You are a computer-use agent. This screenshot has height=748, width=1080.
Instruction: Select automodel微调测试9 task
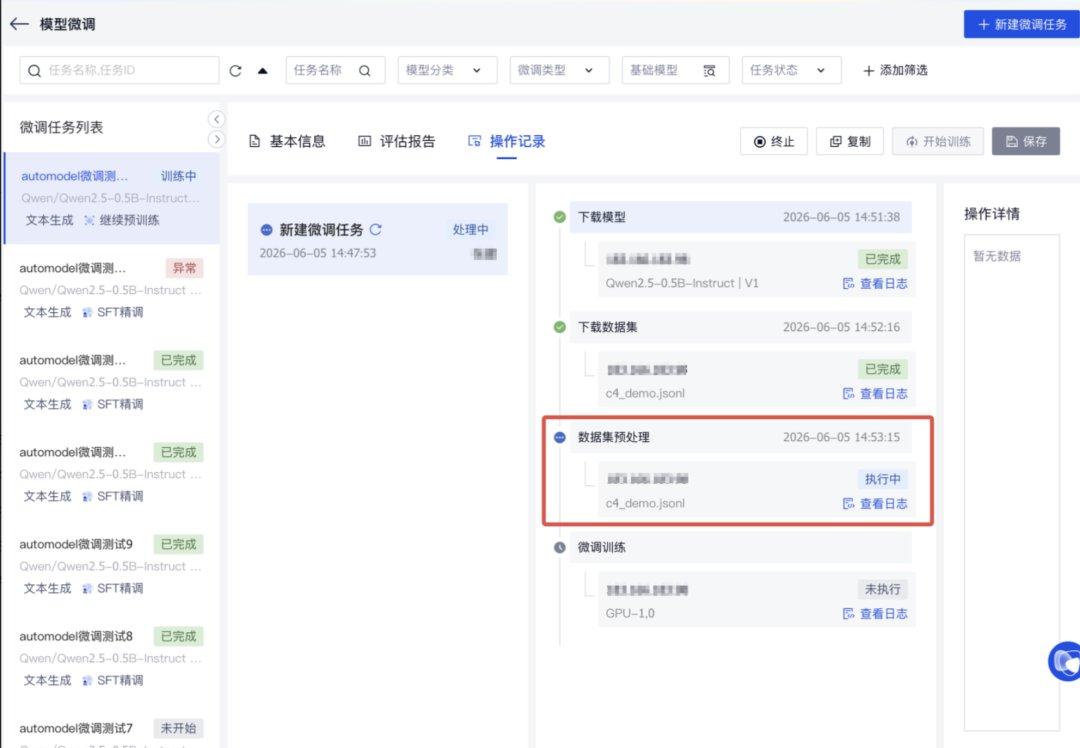(x=112, y=566)
